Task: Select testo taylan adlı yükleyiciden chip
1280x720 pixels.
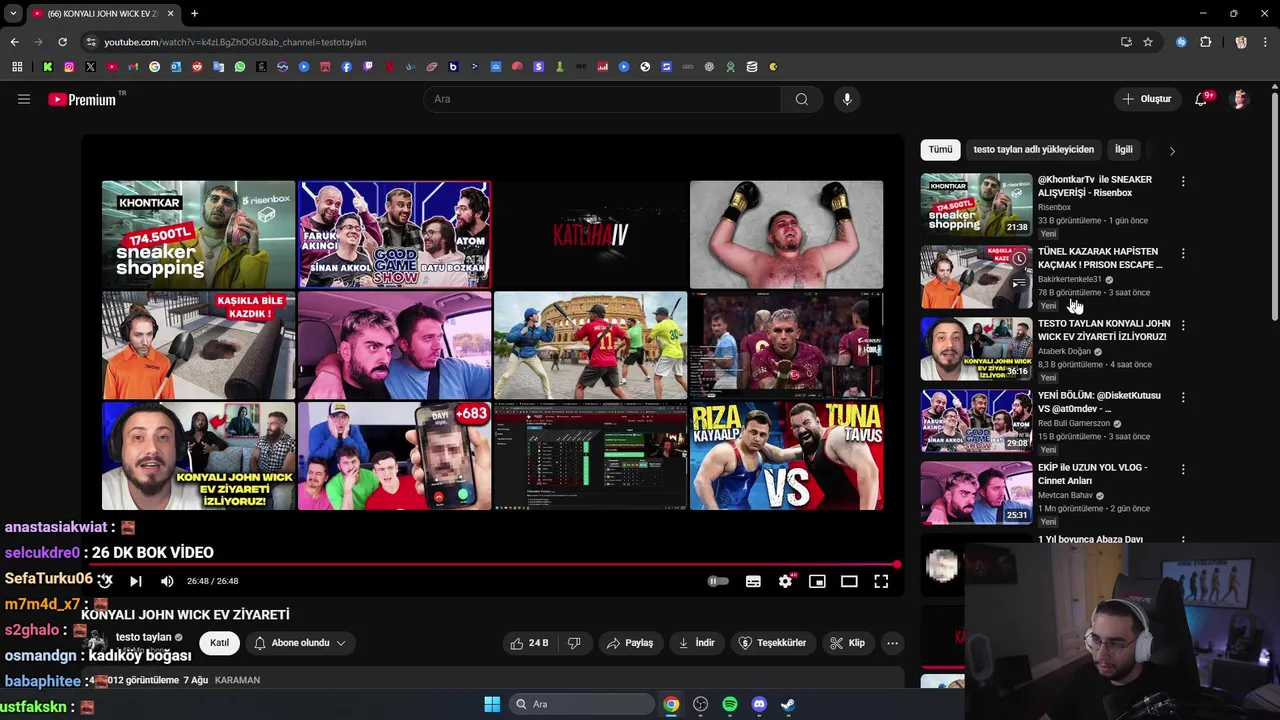Action: tap(1033, 150)
